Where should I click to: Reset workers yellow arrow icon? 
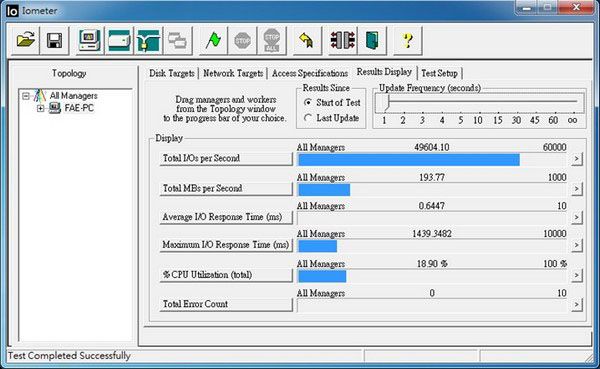307,40
